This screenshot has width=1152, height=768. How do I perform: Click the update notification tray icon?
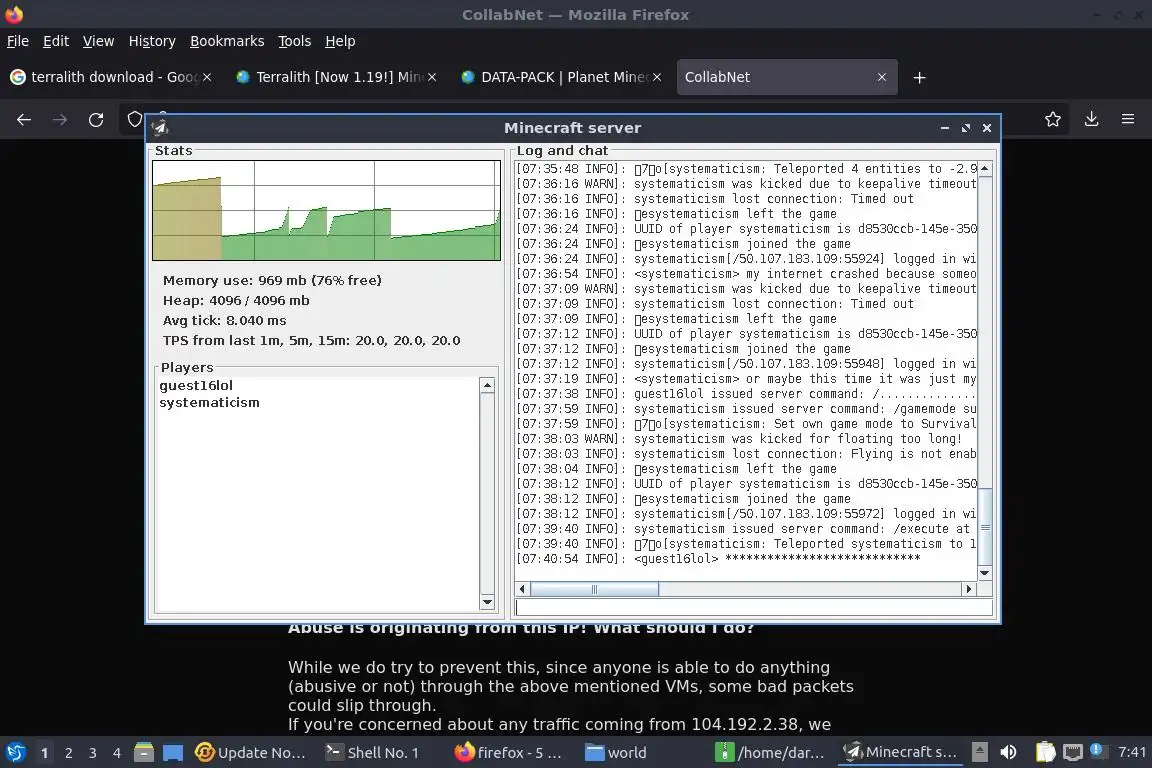pyautogui.click(x=1096, y=750)
